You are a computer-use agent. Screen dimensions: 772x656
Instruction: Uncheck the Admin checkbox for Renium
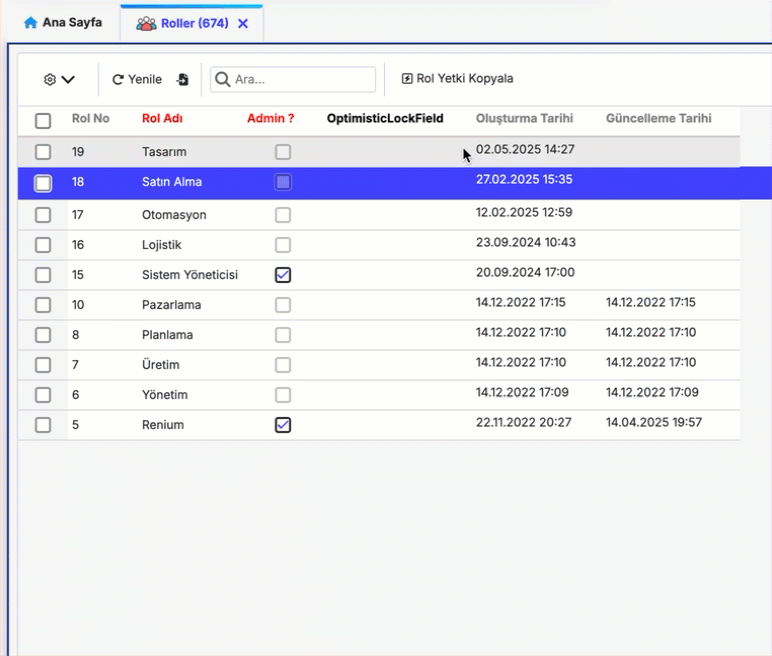[x=283, y=425]
